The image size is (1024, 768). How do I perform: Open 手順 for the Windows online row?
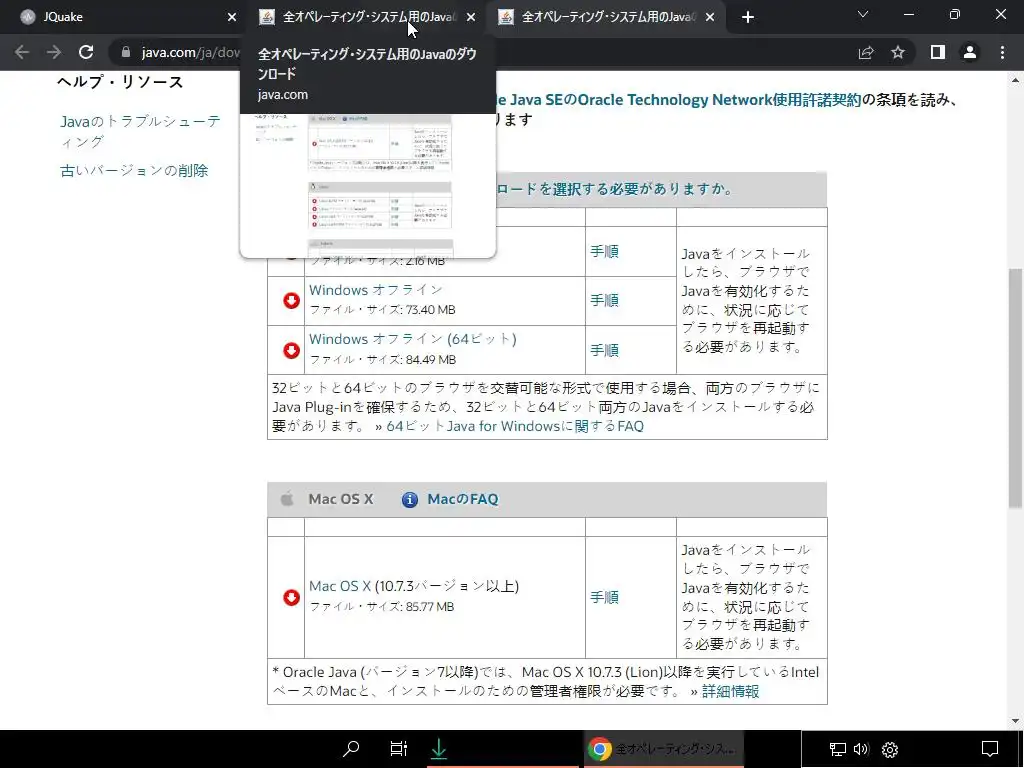coord(604,251)
